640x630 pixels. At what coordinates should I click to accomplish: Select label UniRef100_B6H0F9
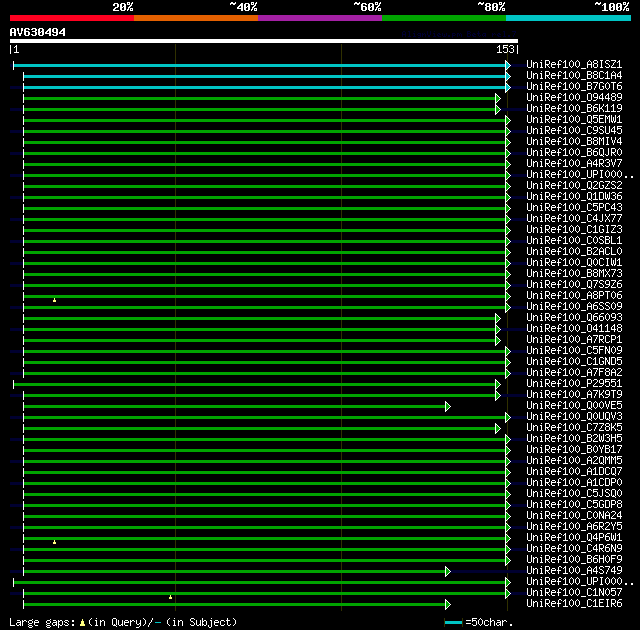click(x=574, y=560)
